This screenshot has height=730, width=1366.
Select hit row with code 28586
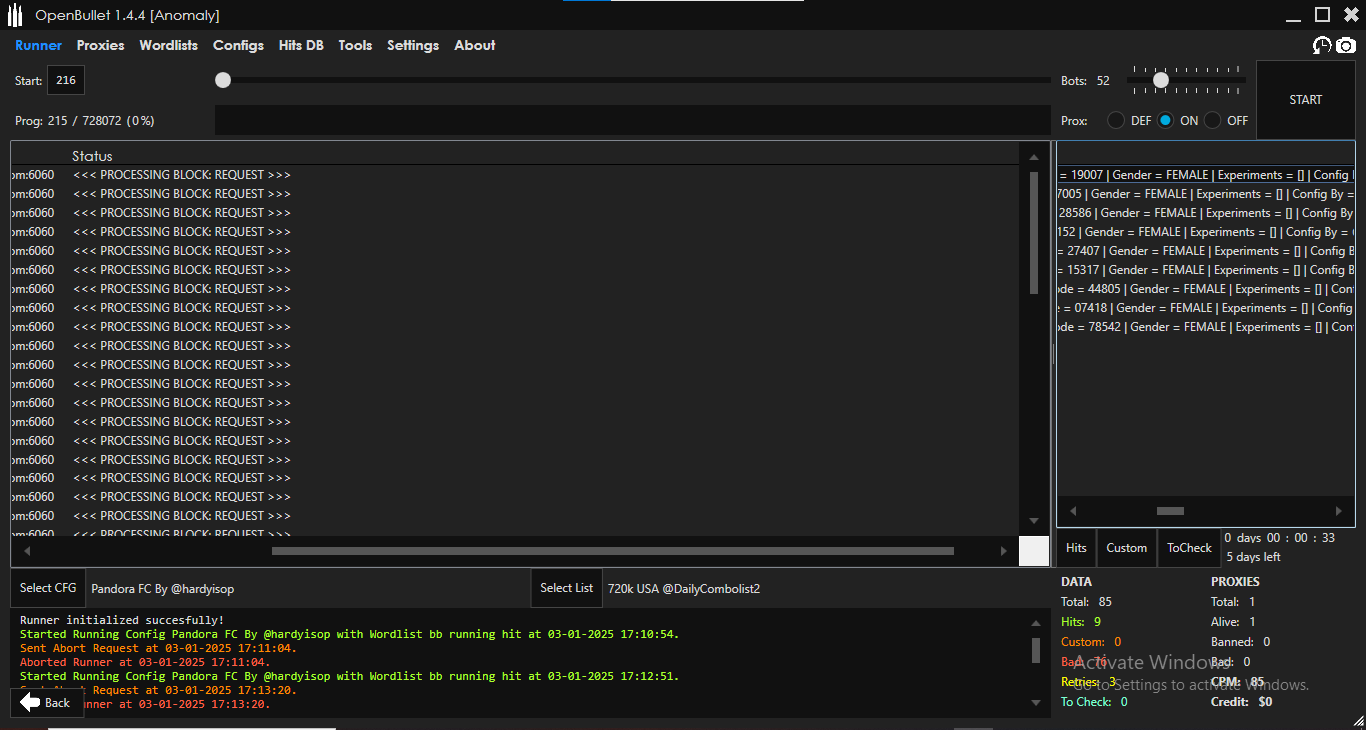[x=1206, y=213]
